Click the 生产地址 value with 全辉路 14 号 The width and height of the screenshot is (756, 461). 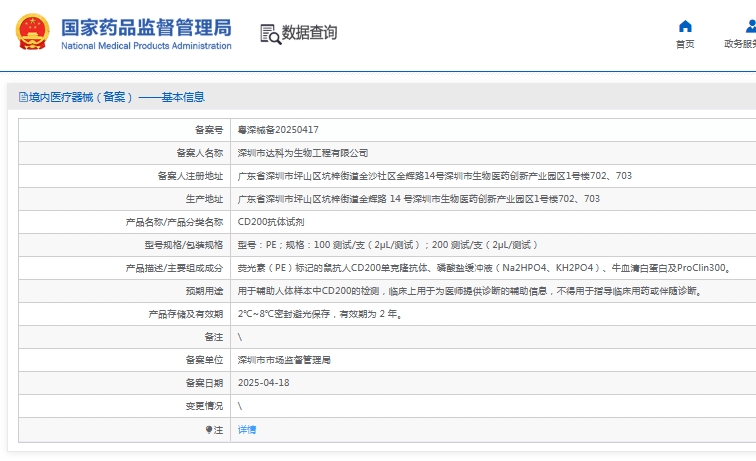[418, 199]
